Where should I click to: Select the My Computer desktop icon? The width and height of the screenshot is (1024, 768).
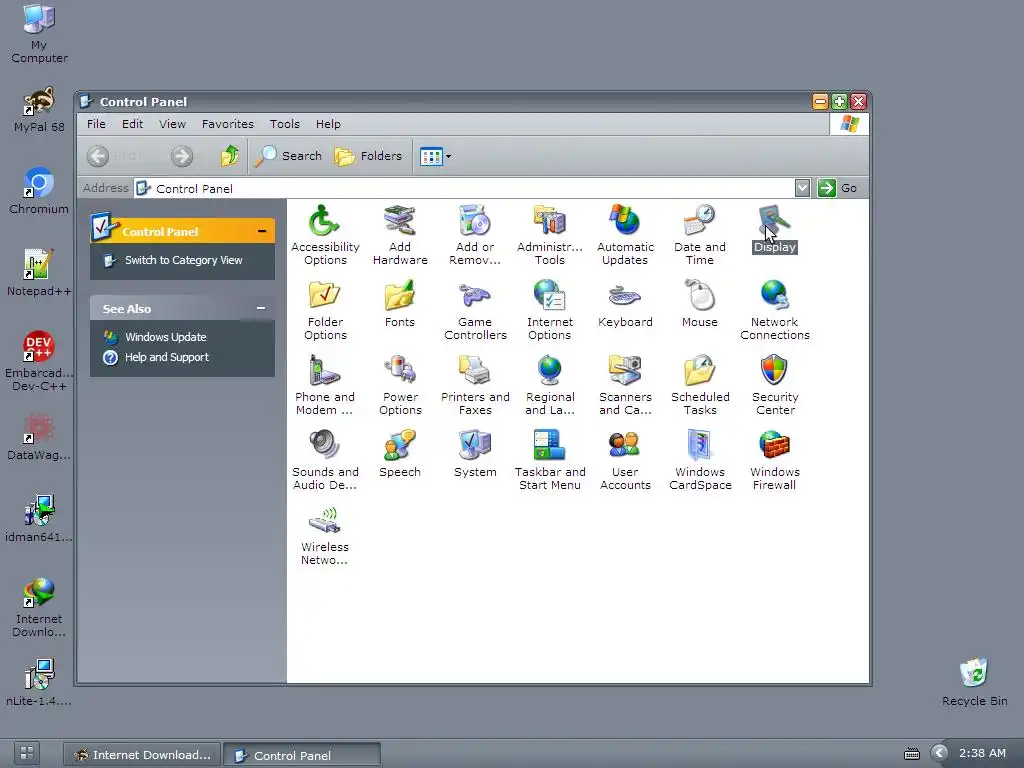tap(39, 33)
